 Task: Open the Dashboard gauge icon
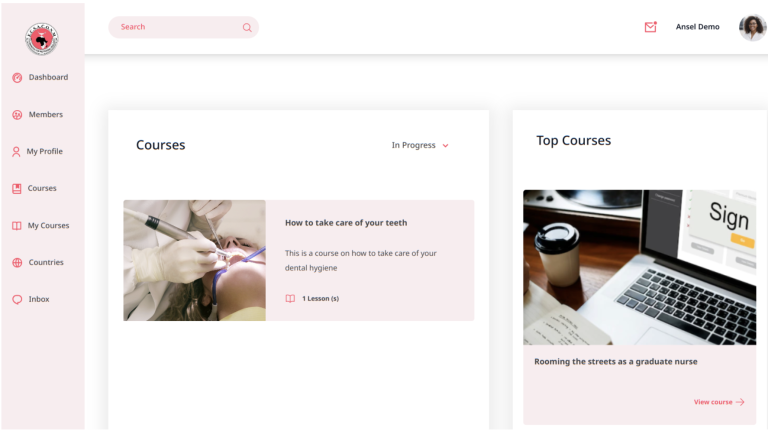pyautogui.click(x=17, y=78)
